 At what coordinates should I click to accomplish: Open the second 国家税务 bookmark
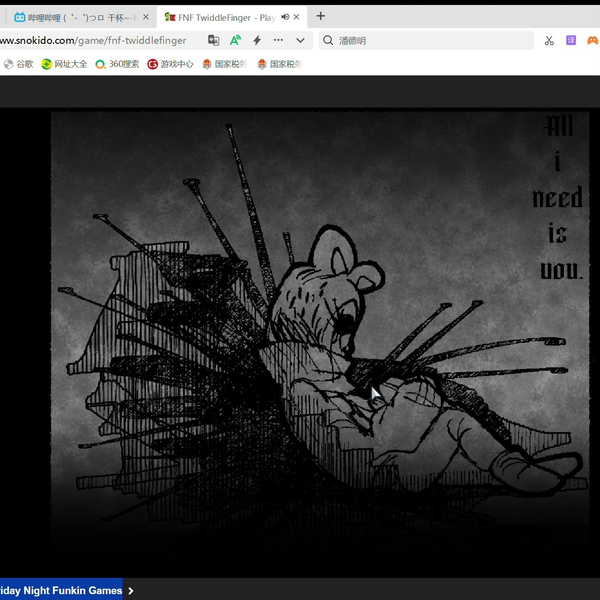279,64
